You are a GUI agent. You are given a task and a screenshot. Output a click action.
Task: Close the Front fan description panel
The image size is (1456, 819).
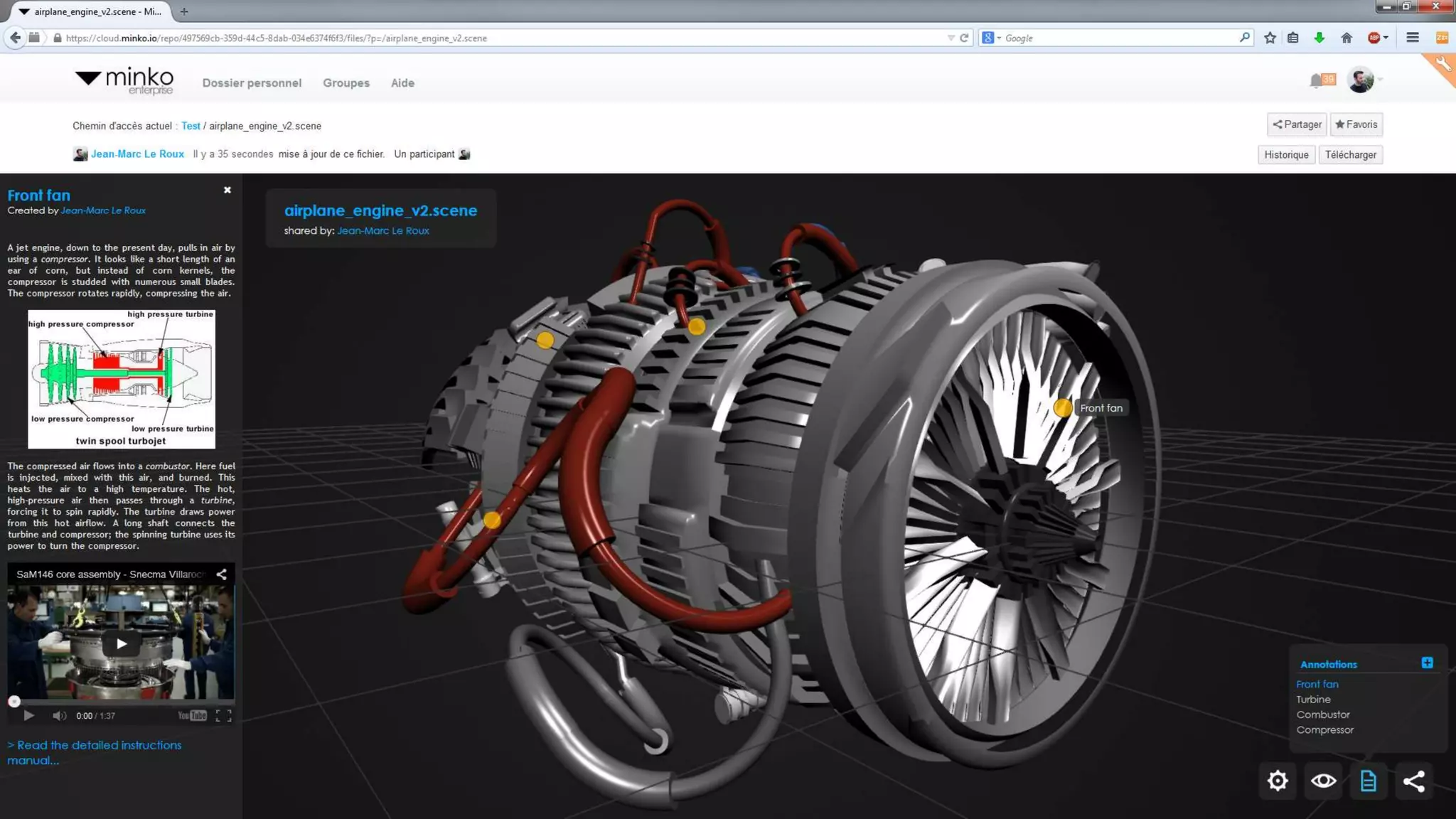pyautogui.click(x=227, y=190)
